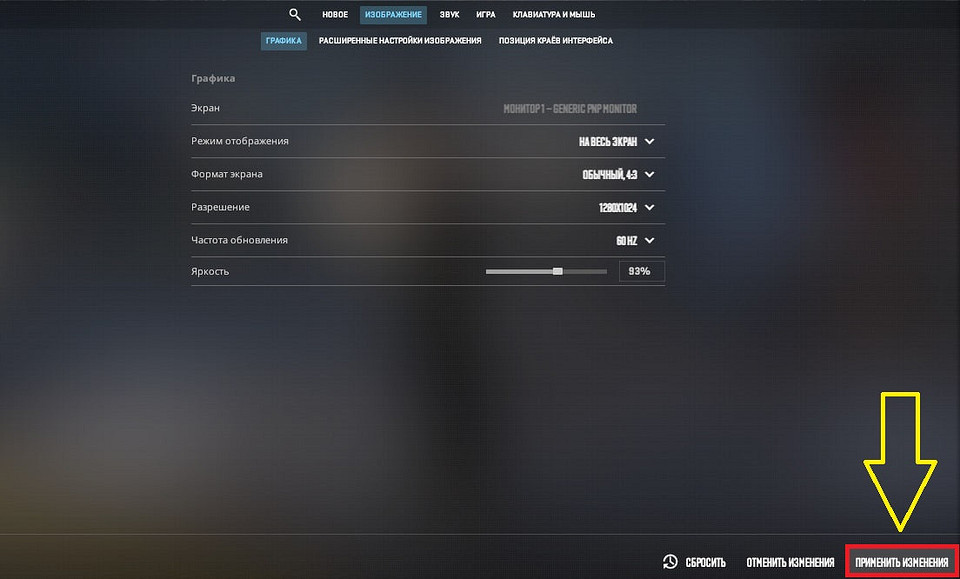
Task: Open the Разрешение dropdown chevron
Action: (x=649, y=207)
